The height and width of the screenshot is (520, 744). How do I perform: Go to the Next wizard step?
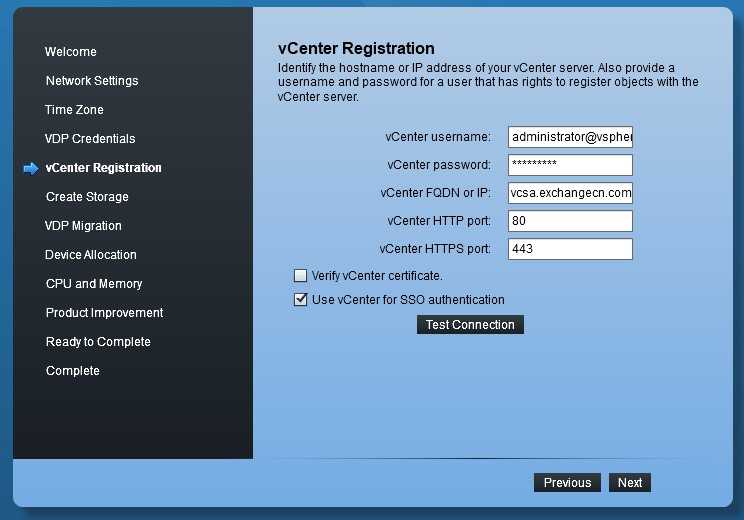pyautogui.click(x=630, y=483)
